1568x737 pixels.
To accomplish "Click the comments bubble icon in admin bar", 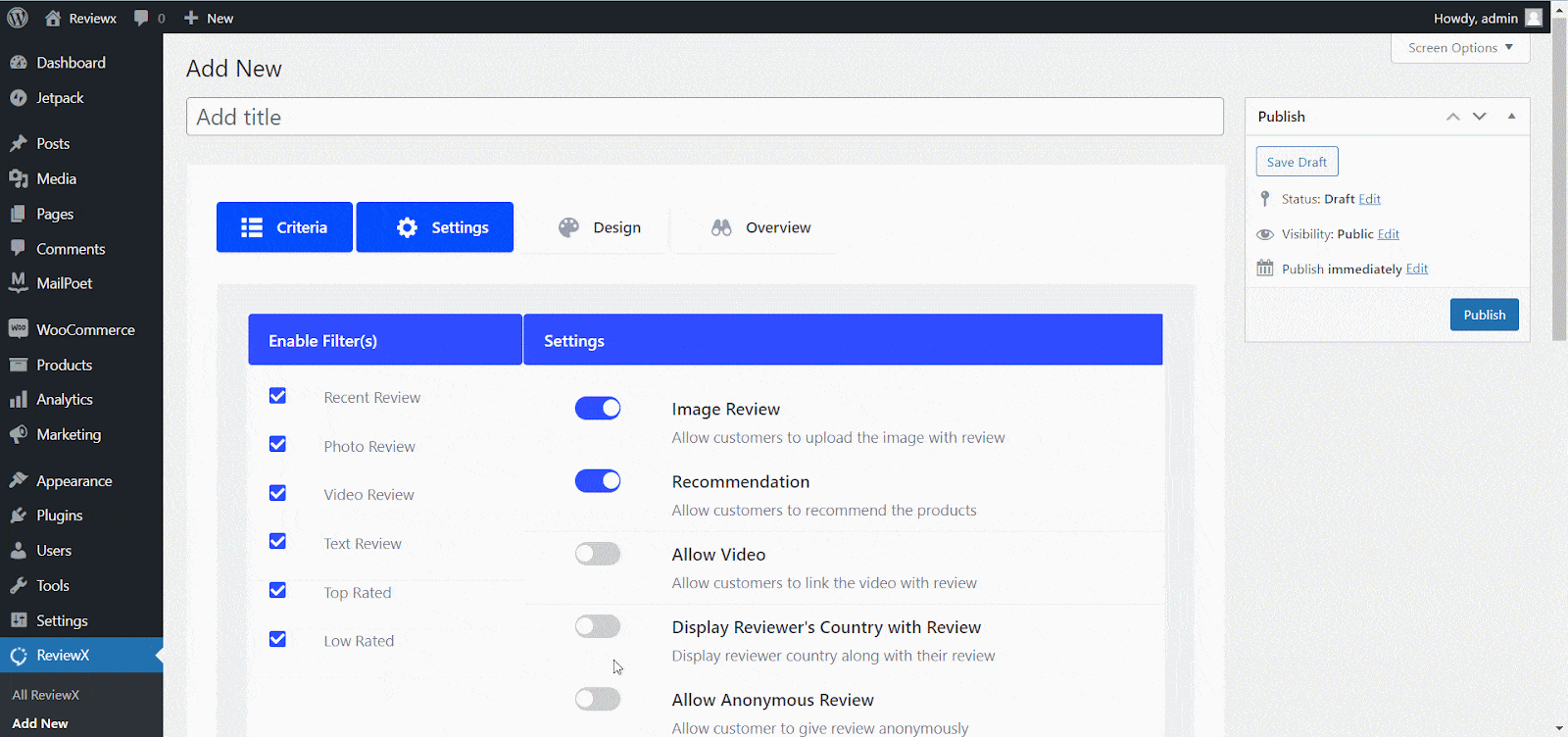I will pyautogui.click(x=141, y=18).
